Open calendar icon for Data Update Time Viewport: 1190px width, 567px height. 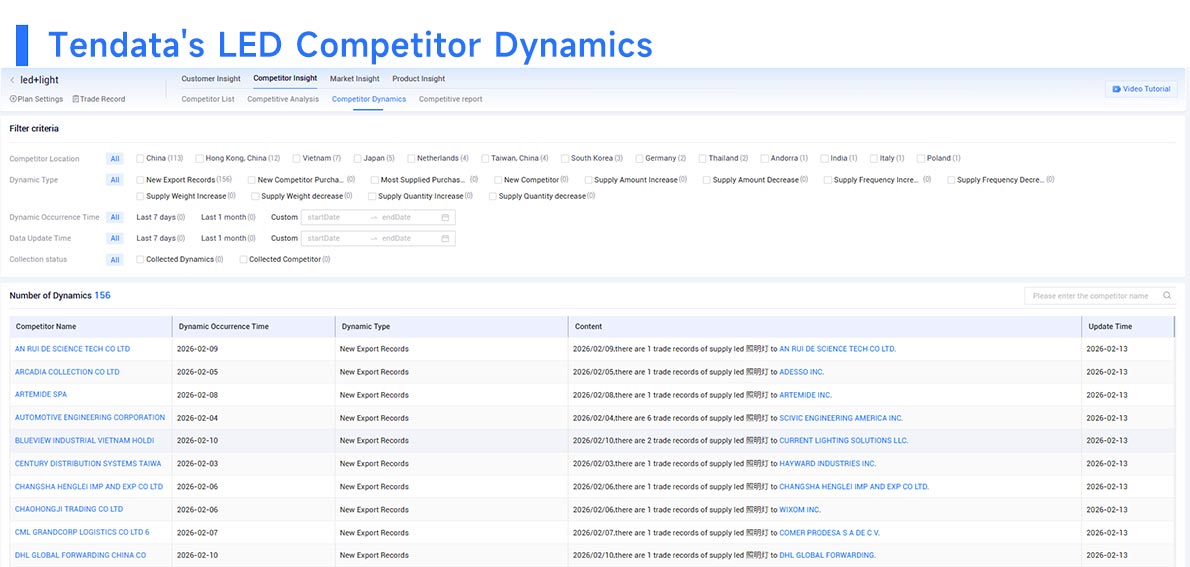click(x=445, y=238)
